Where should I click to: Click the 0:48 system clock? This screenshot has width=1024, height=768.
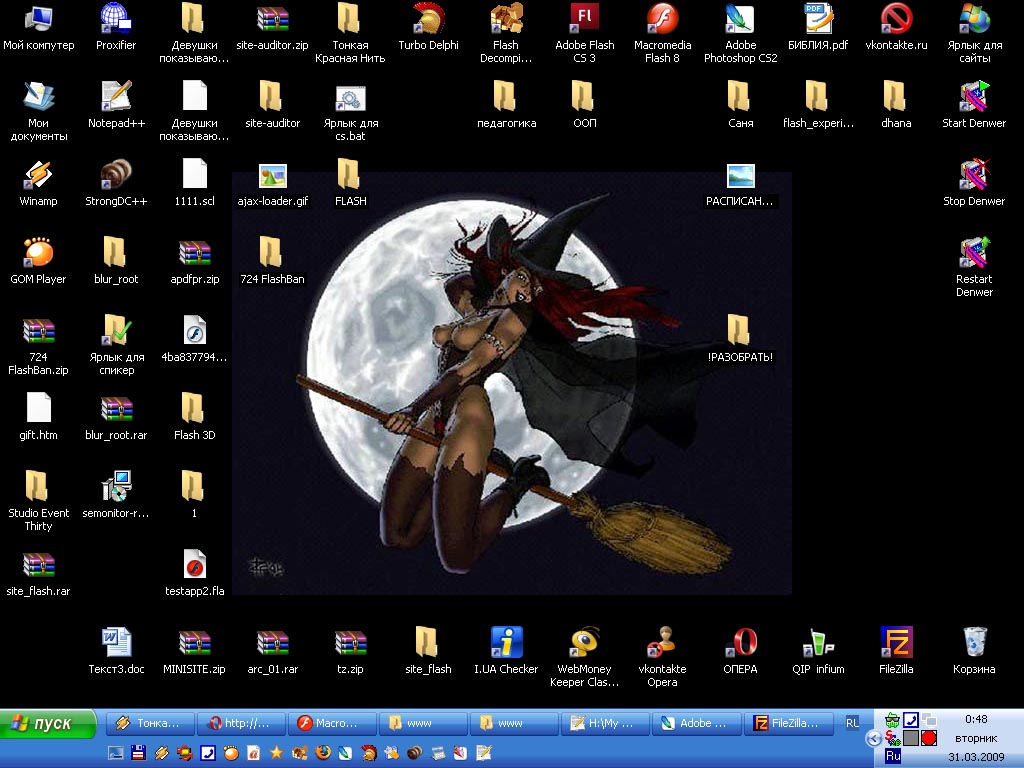click(x=976, y=719)
